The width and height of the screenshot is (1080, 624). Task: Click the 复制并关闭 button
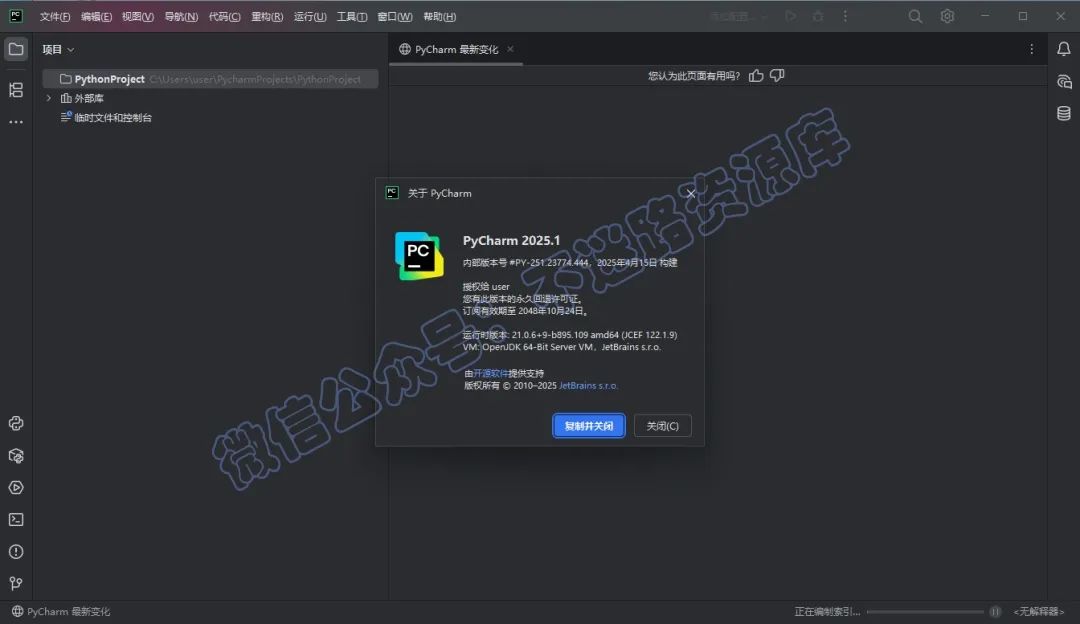589,426
